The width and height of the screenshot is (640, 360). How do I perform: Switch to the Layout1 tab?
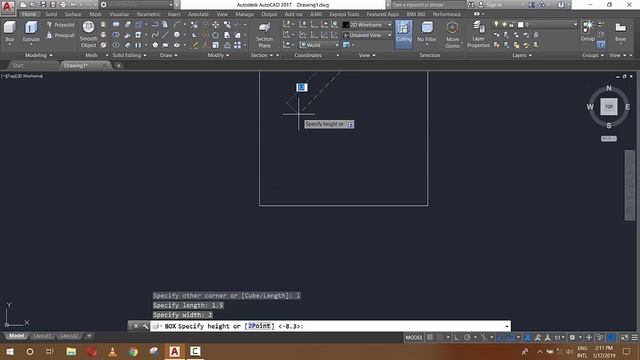[x=42, y=336]
